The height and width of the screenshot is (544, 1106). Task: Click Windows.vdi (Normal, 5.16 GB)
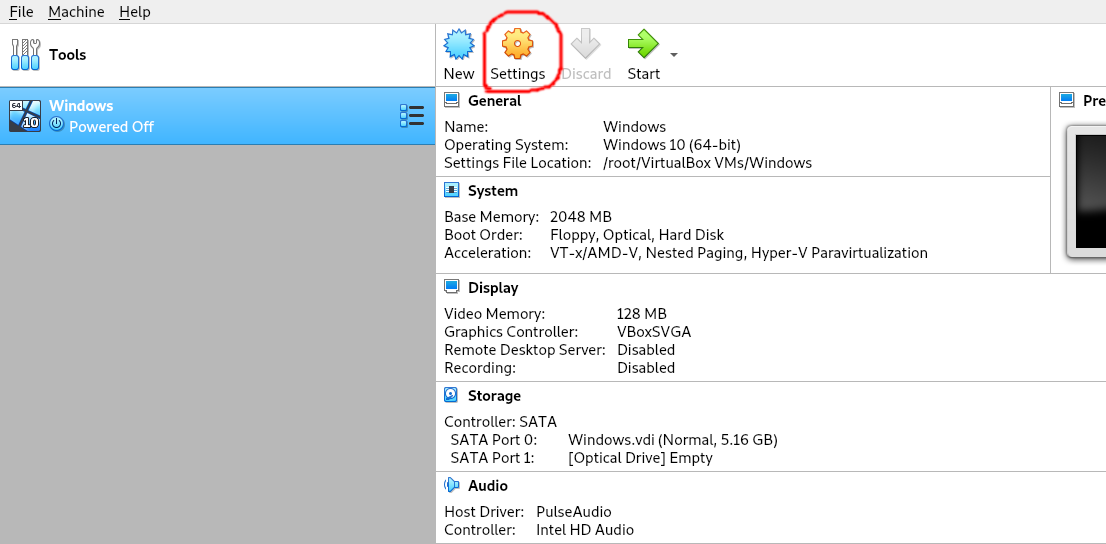pos(673,440)
